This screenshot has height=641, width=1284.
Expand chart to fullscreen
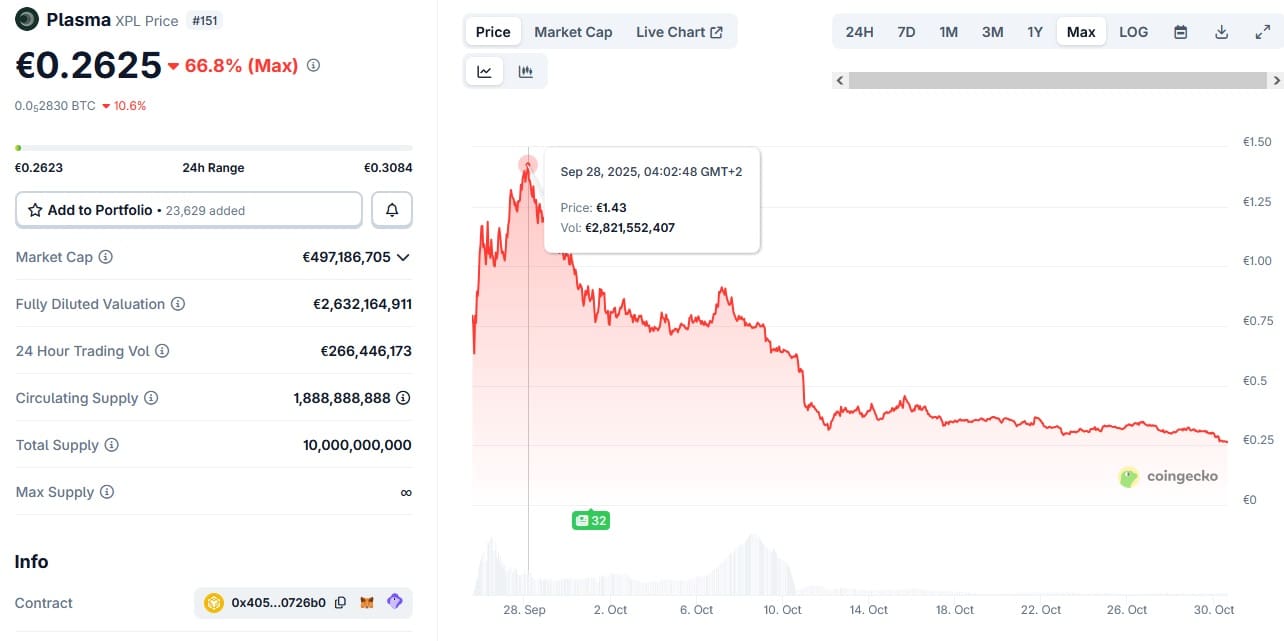[1262, 32]
